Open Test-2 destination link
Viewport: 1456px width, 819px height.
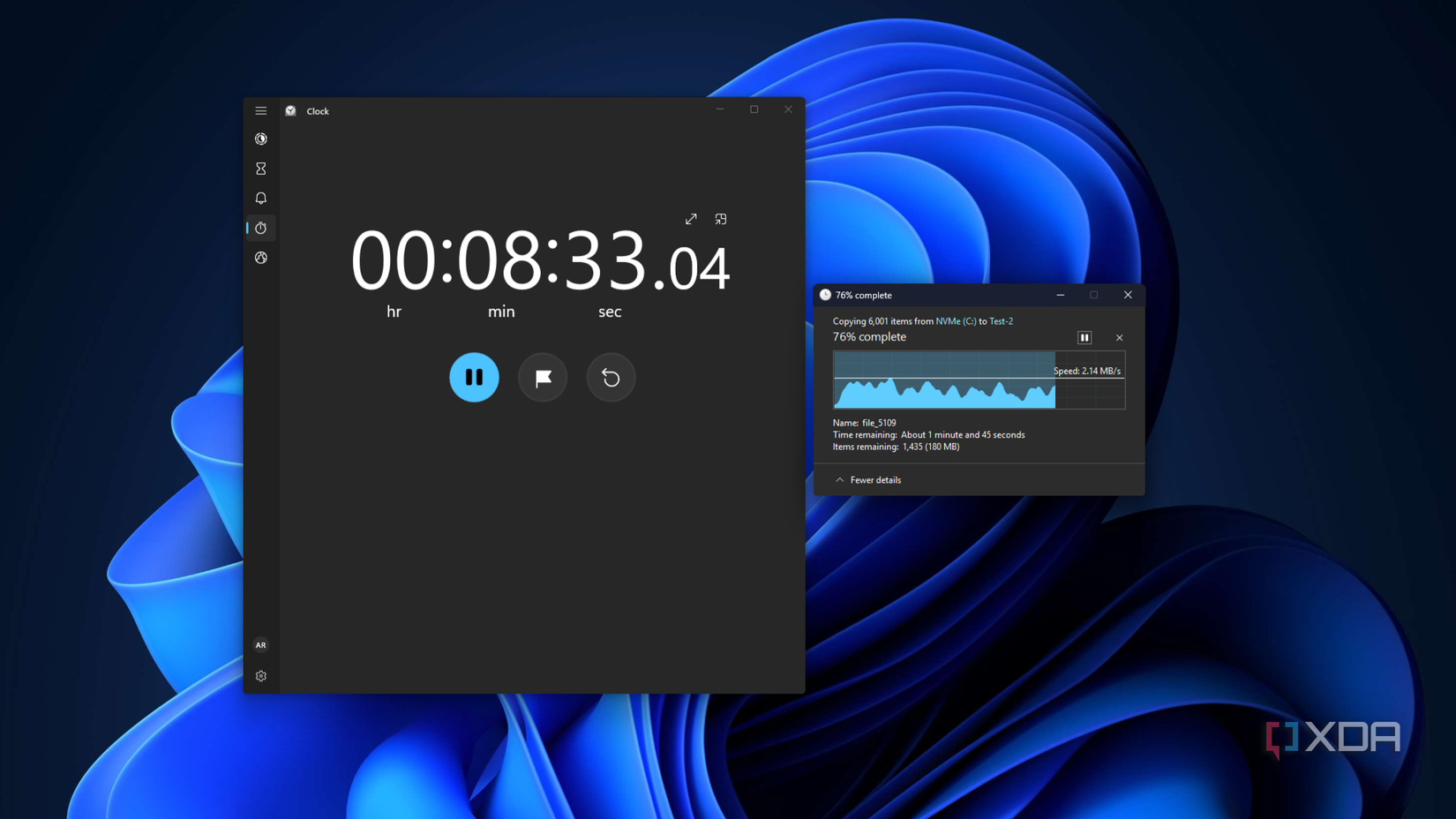(1001, 321)
